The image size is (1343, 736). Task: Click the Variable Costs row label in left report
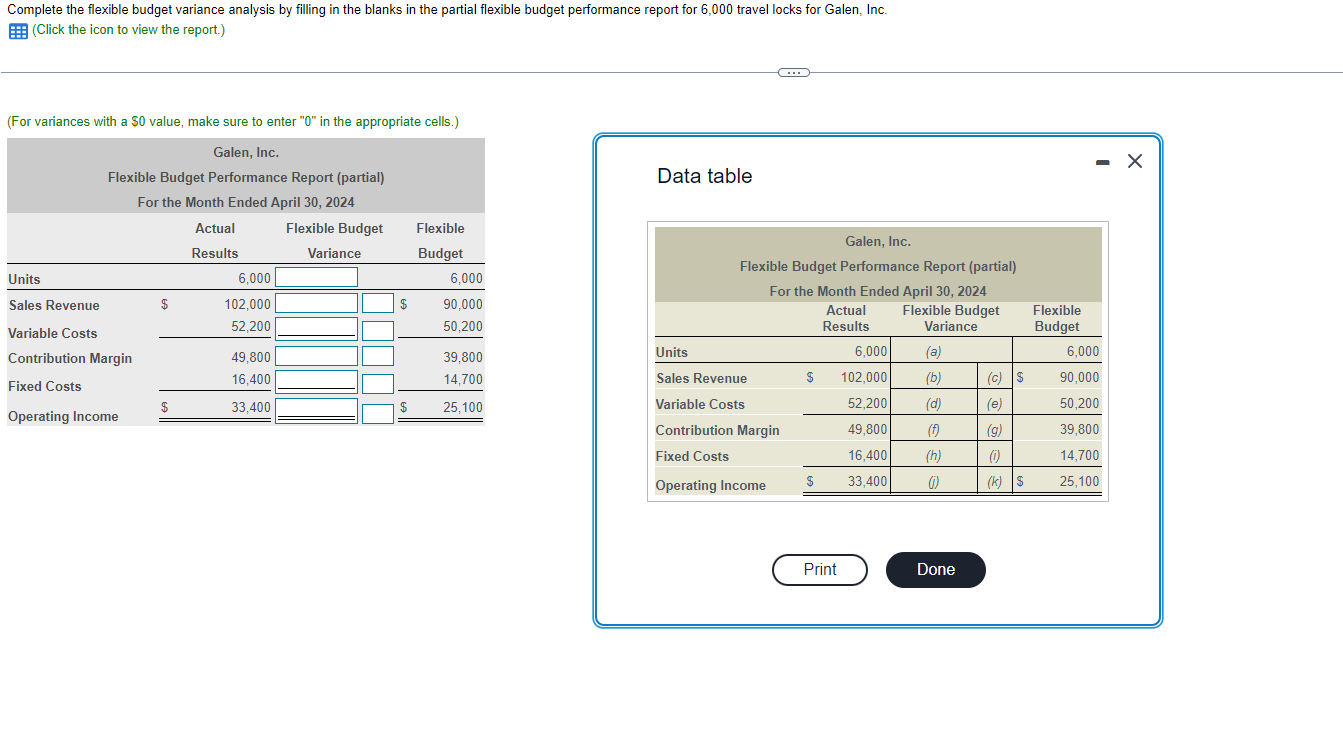point(53,333)
